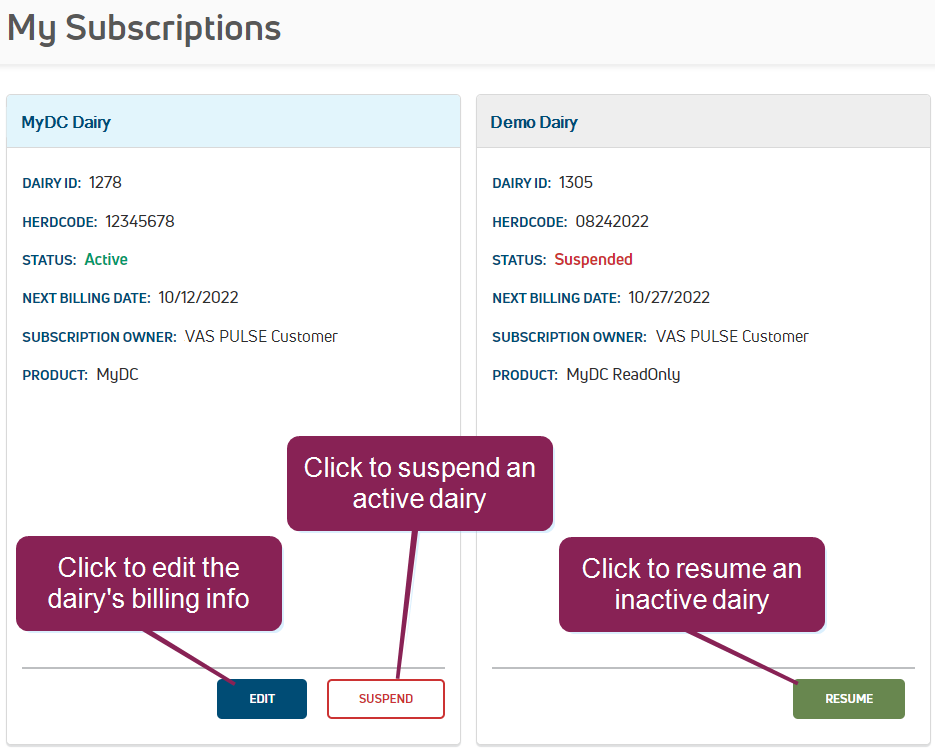Click the green RESUME button

849,699
